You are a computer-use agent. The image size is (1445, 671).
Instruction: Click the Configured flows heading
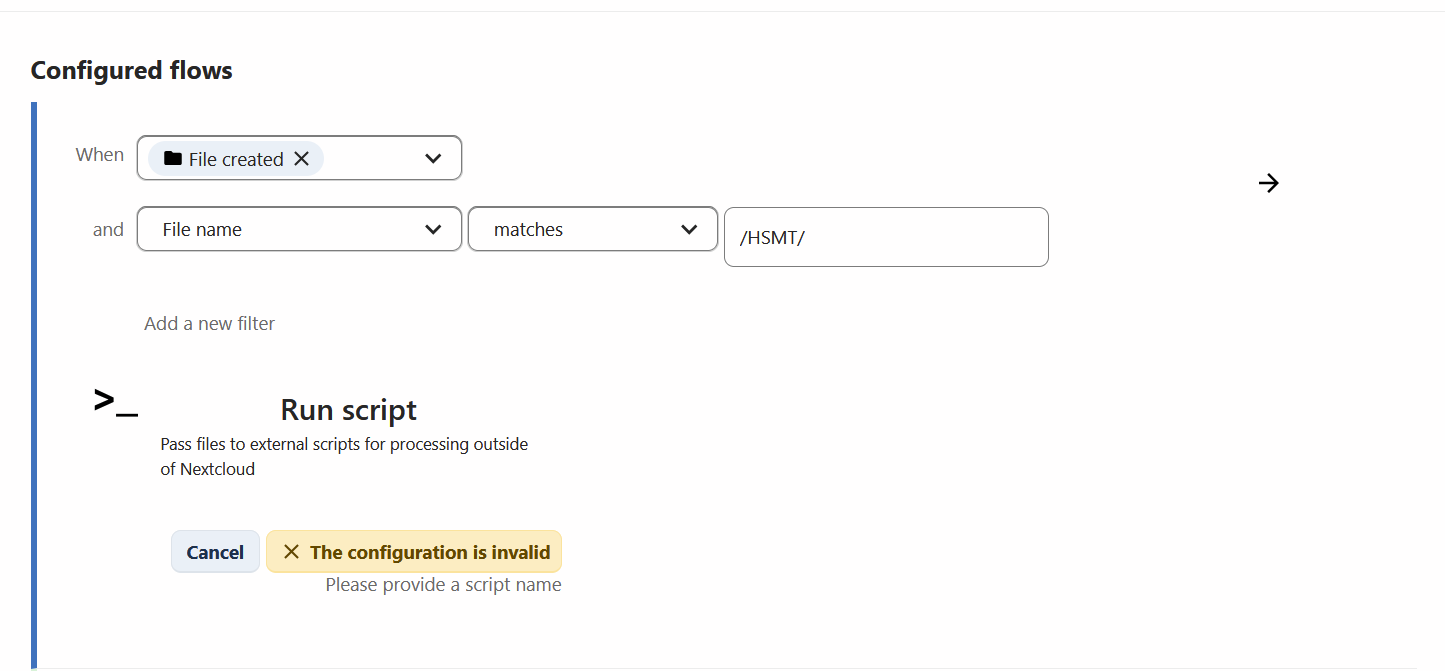click(x=132, y=71)
